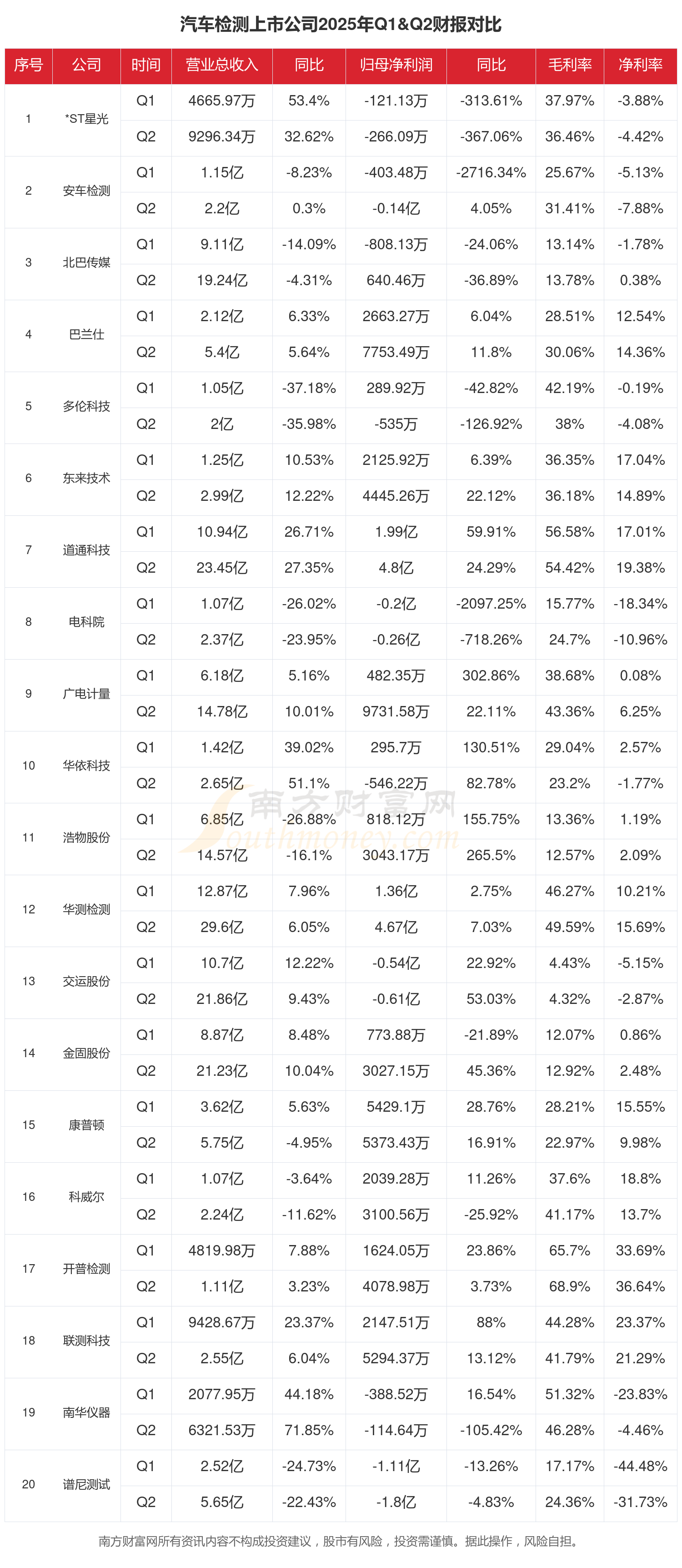The width and height of the screenshot is (682, 1568).
Task: Select company name 华测检测
Action: point(86,909)
